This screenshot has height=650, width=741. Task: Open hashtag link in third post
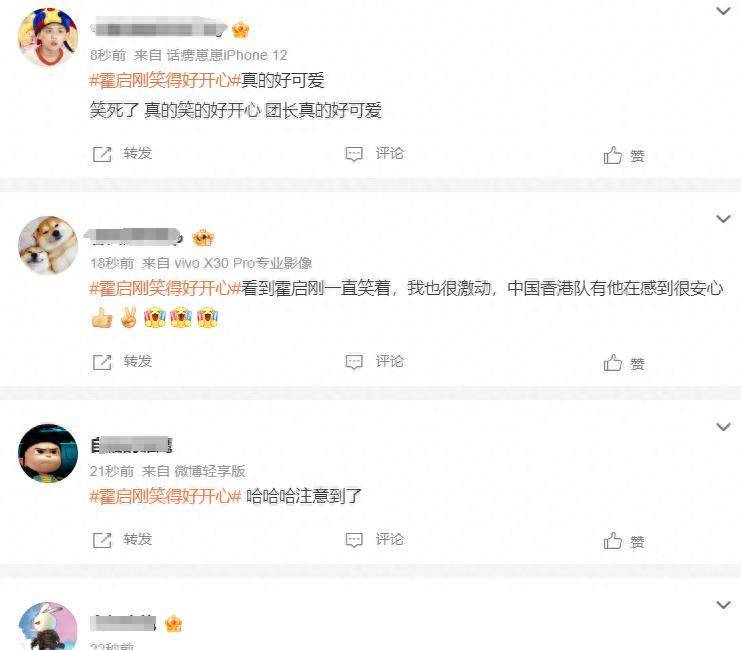pos(165,496)
